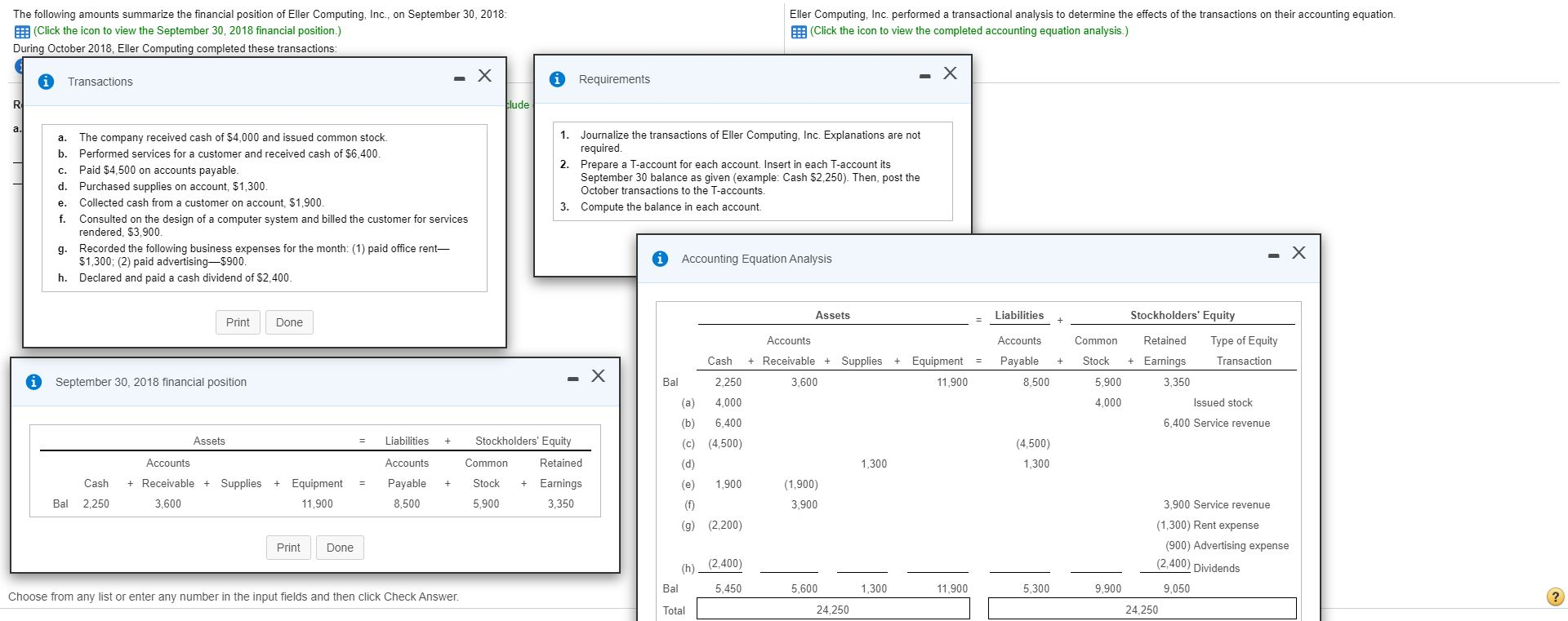Click Rent expense entry in the analysis table

click(1226, 526)
